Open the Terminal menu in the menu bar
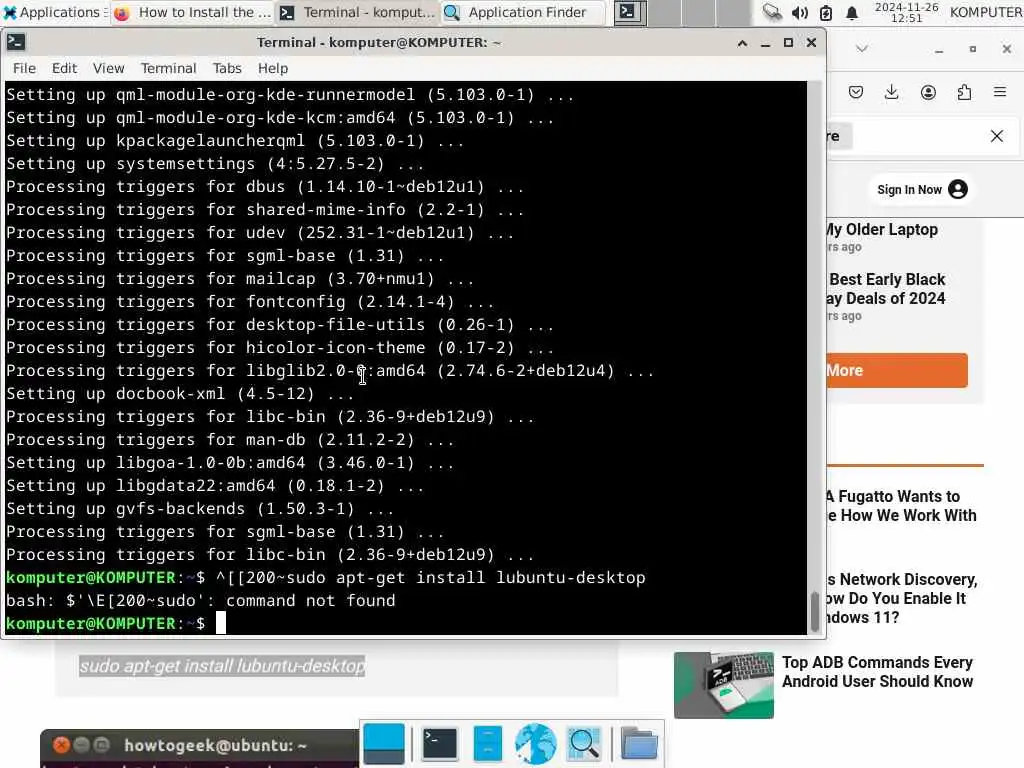Viewport: 1024px width, 768px height. coord(168,68)
